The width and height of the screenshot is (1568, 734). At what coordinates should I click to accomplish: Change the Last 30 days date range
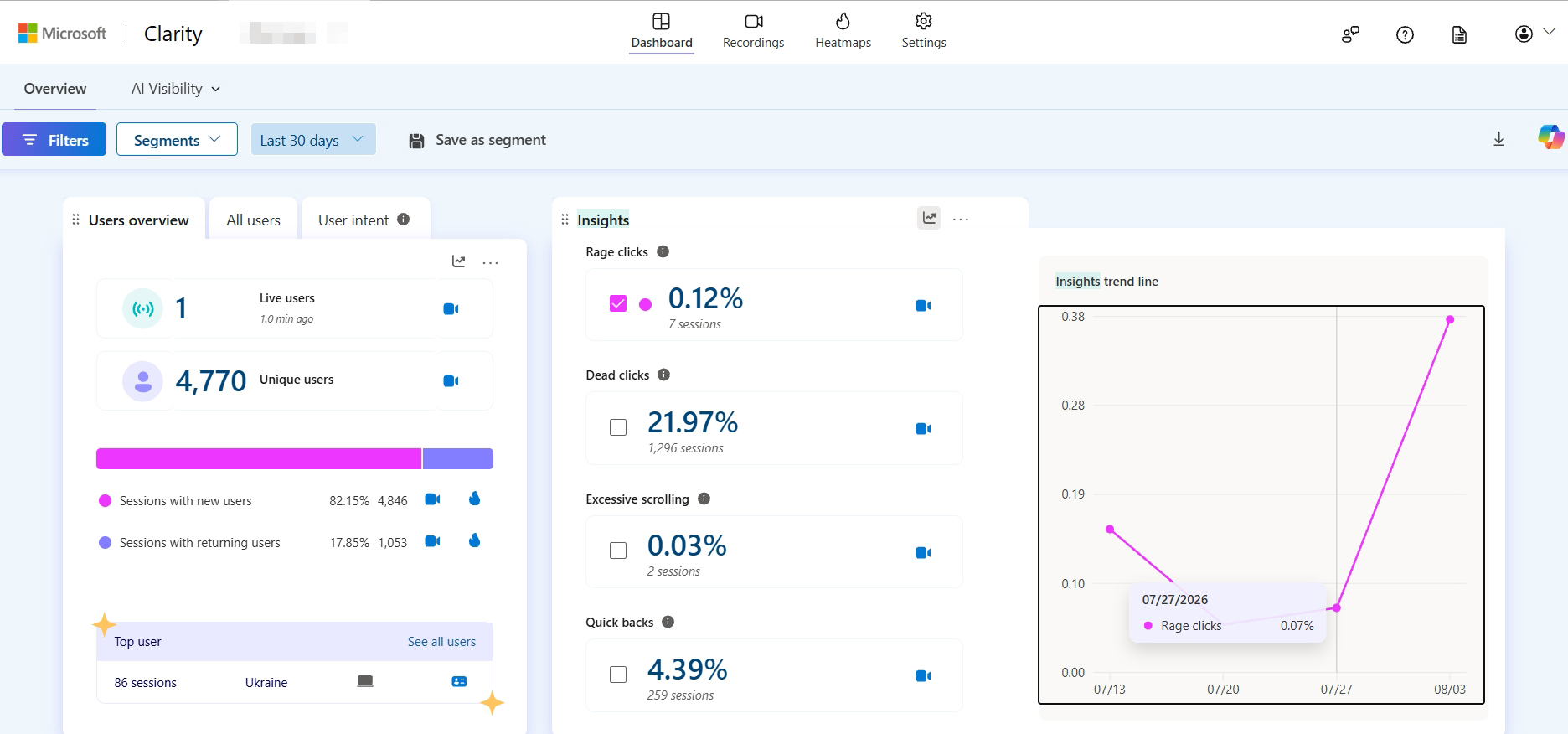tap(313, 140)
